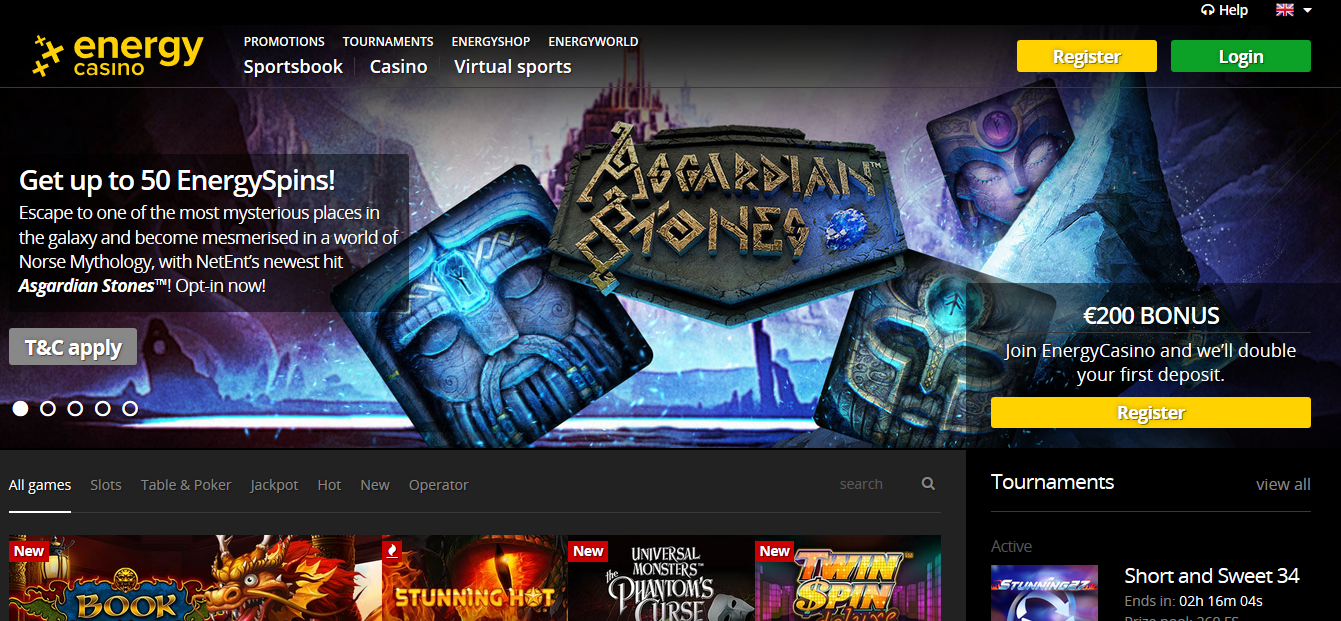The width and height of the screenshot is (1341, 621).
Task: Open the Book of dragon game thumbnail
Action: (195, 578)
